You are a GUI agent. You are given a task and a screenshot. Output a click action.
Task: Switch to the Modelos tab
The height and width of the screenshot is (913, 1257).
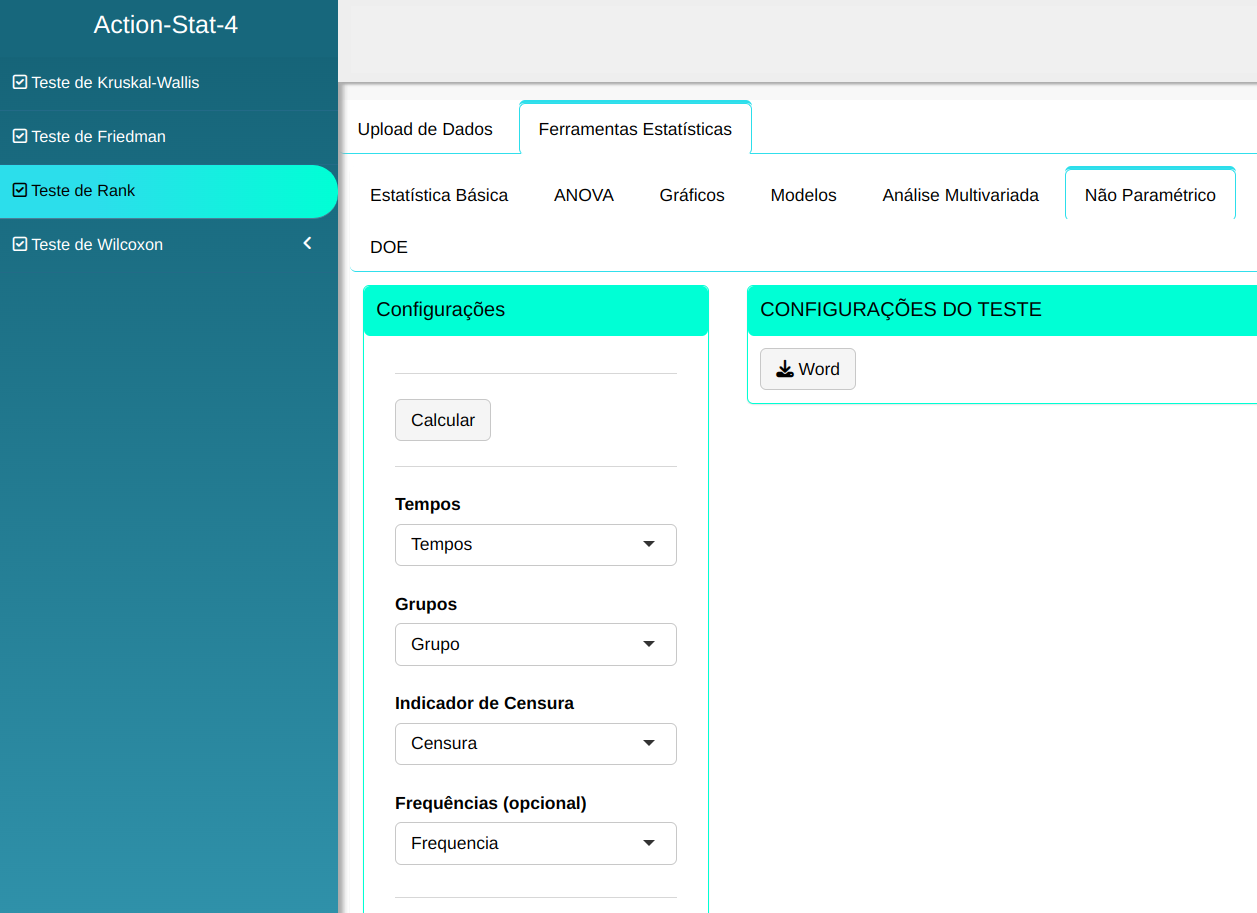[803, 195]
